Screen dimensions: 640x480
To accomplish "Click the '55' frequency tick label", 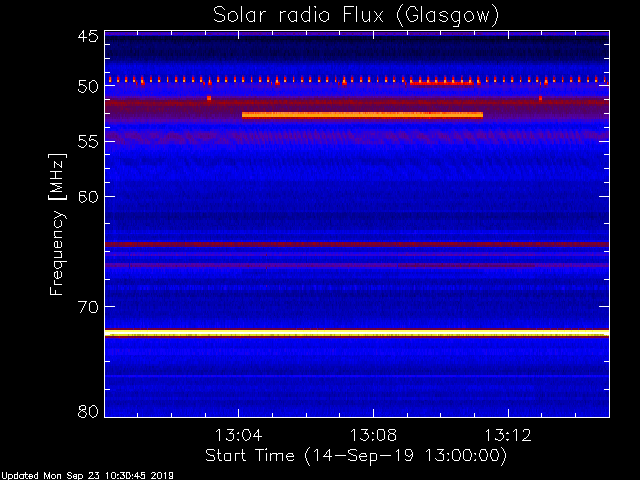I will click(88, 142).
